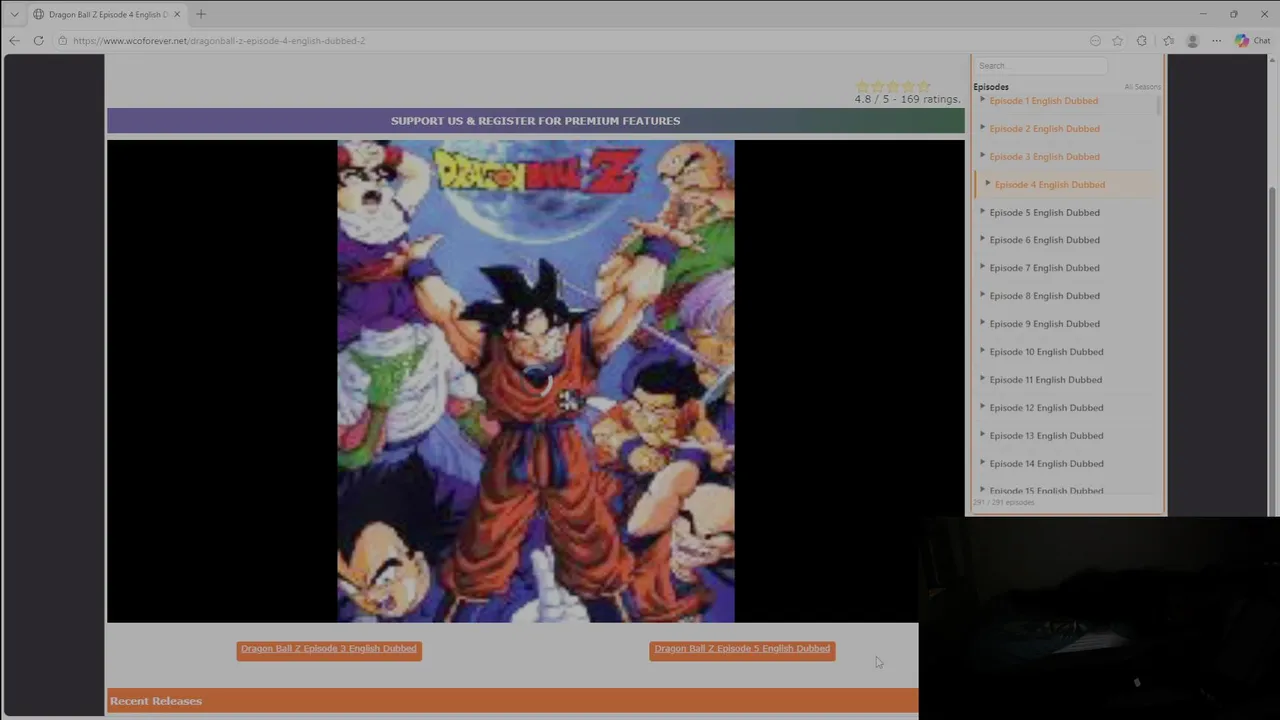Click the Episodes heading in sidebar
The image size is (1280, 720).
tap(991, 87)
